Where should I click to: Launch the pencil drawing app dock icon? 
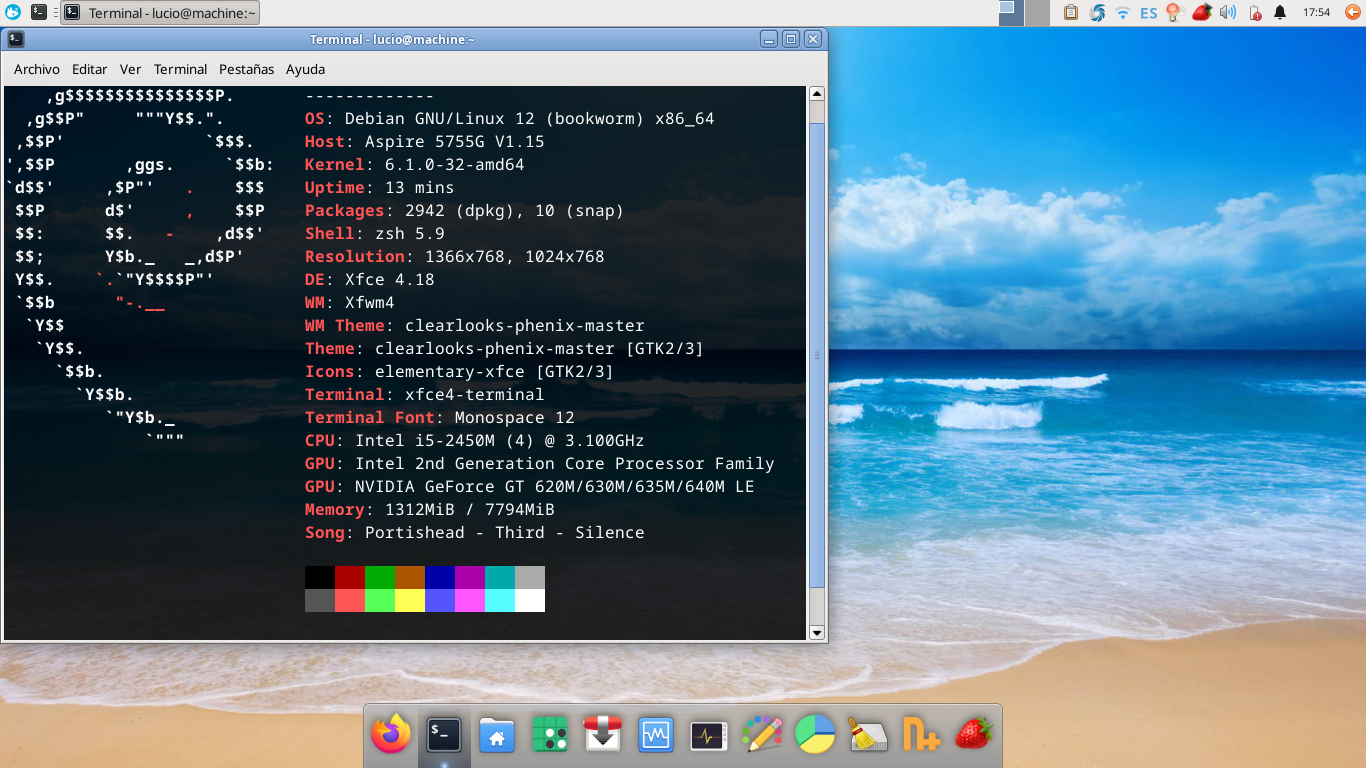pos(762,735)
